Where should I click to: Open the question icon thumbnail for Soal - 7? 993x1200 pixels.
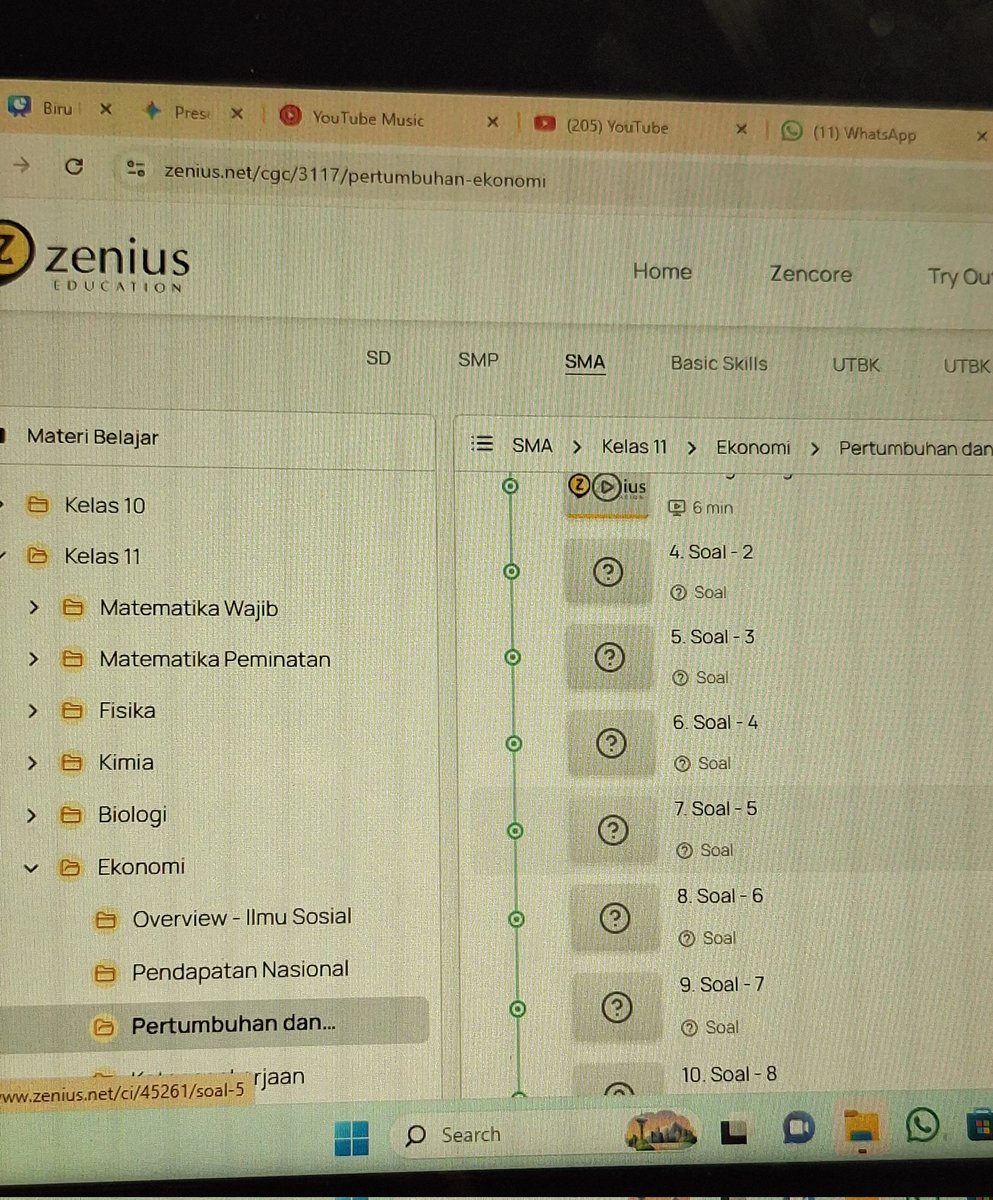[x=617, y=1007]
